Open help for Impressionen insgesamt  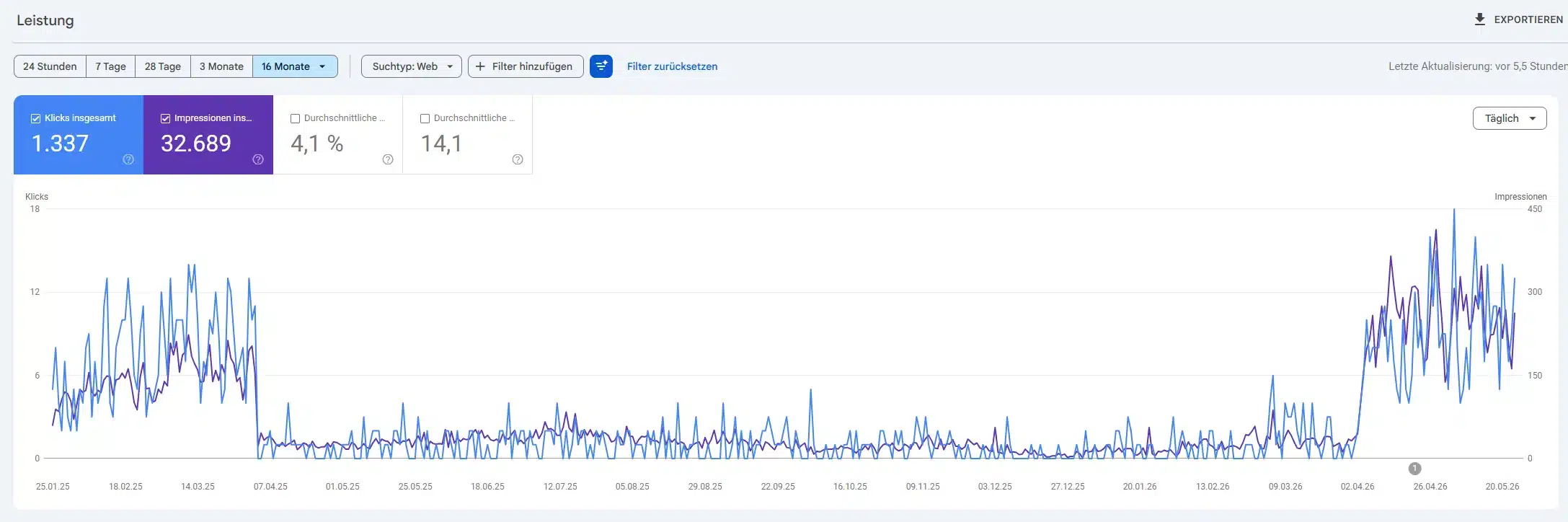[x=258, y=159]
